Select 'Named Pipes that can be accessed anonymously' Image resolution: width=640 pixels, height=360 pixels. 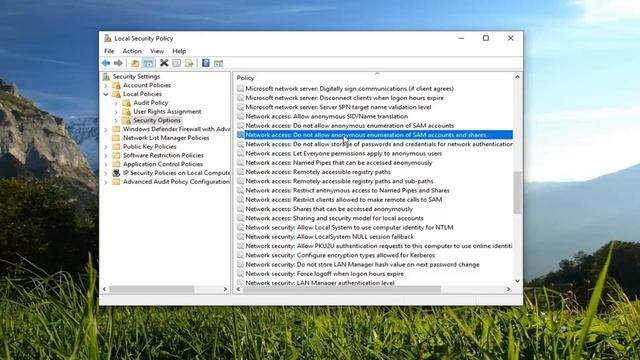point(339,162)
